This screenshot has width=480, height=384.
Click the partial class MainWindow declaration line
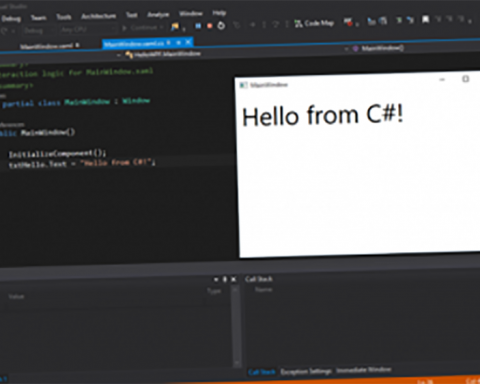click(76, 102)
